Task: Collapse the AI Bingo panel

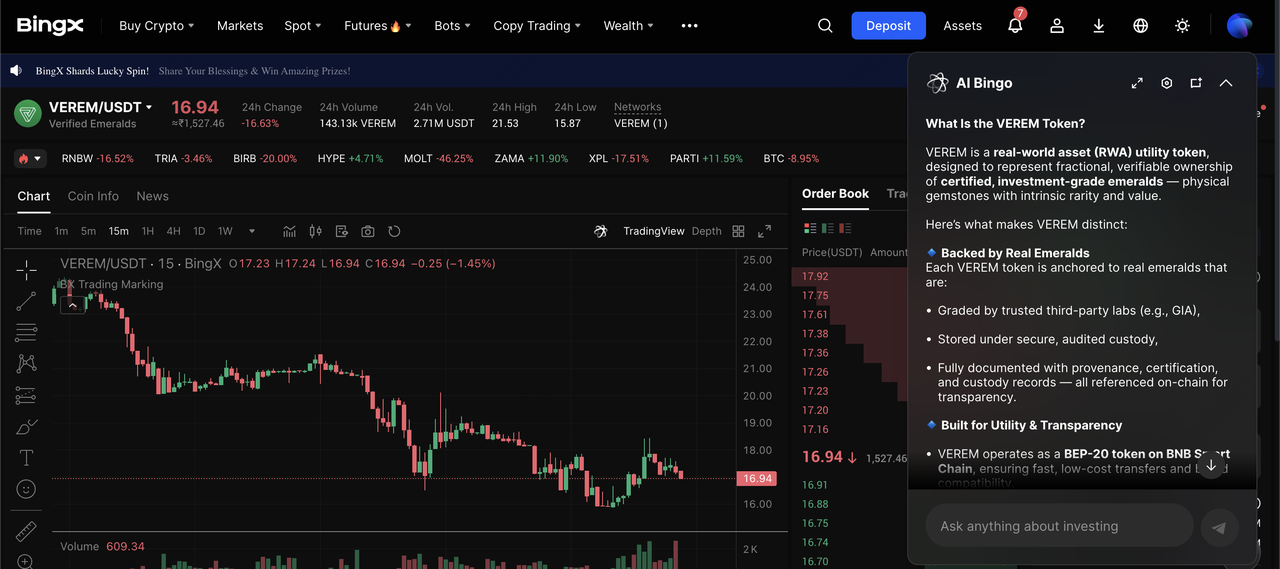Action: (x=1226, y=83)
